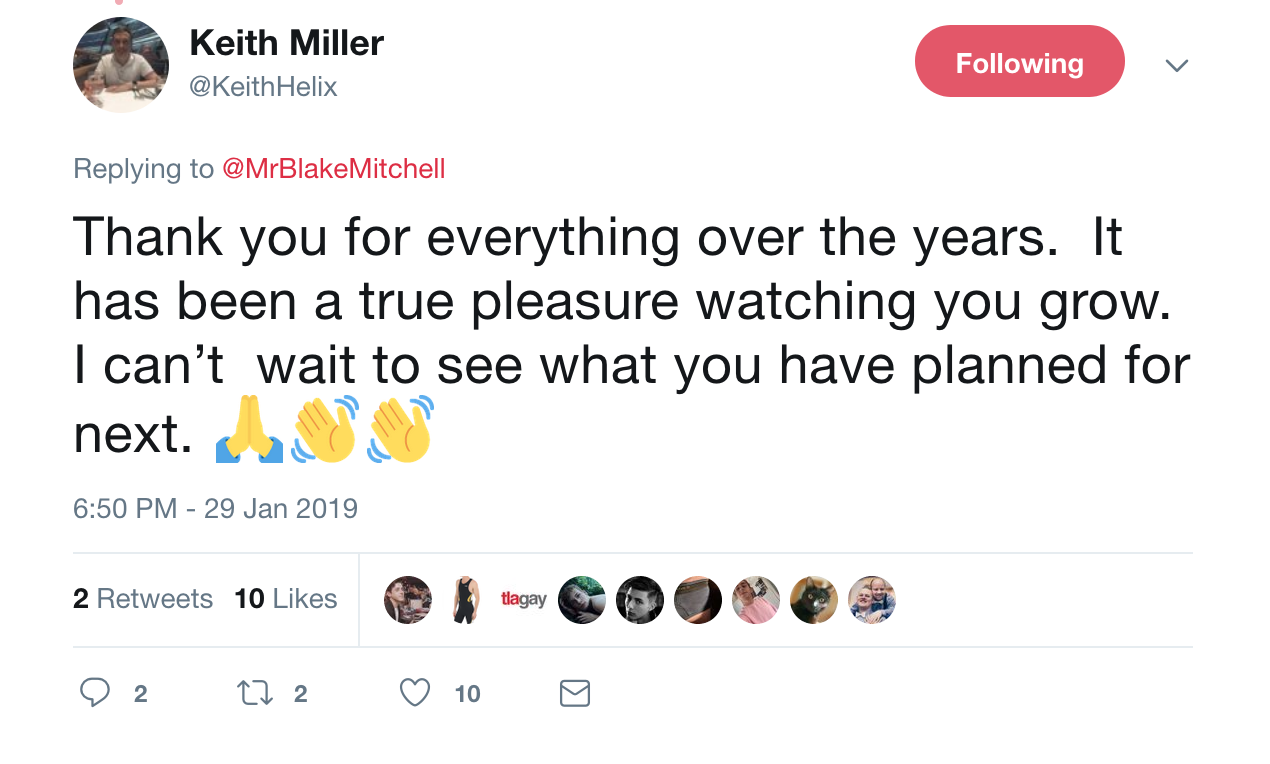1270x764 pixels.
Task: Click the envelope direct message icon
Action: click(x=575, y=693)
